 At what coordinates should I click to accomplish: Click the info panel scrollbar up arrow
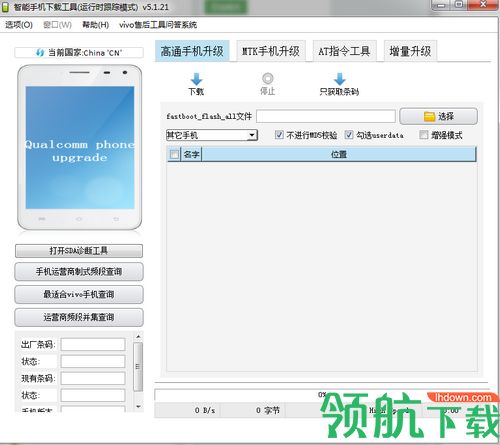[x=138, y=337]
